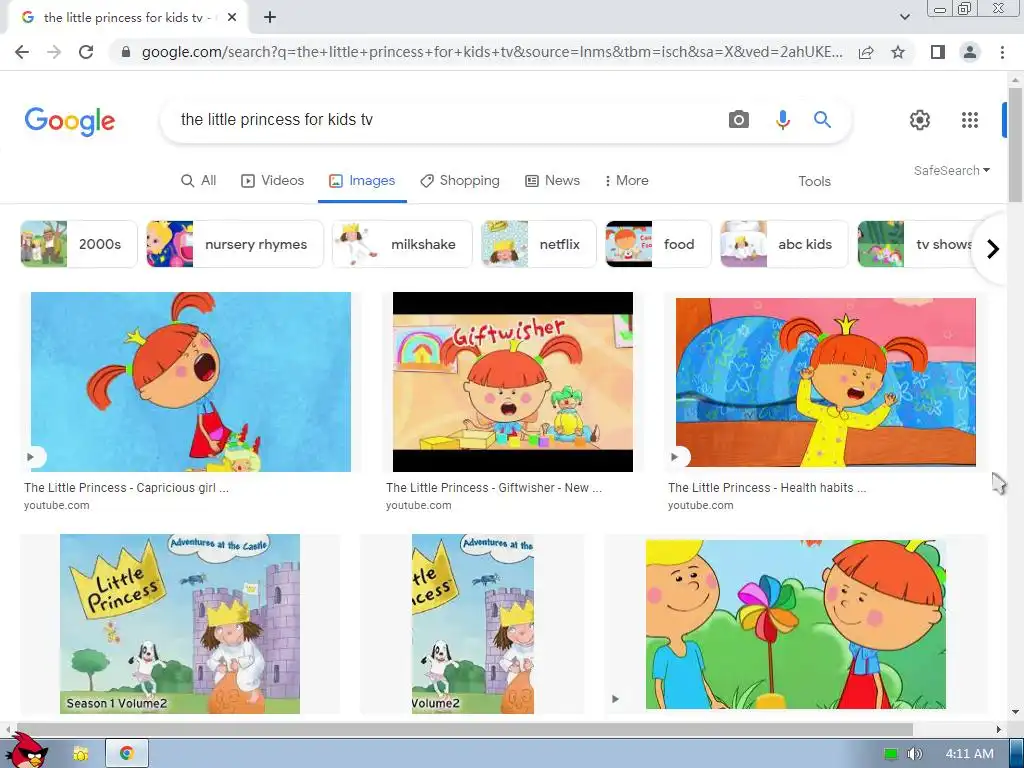Open The Little Princess - Capricious girl link
The height and width of the screenshot is (768, 1024).
point(126,488)
